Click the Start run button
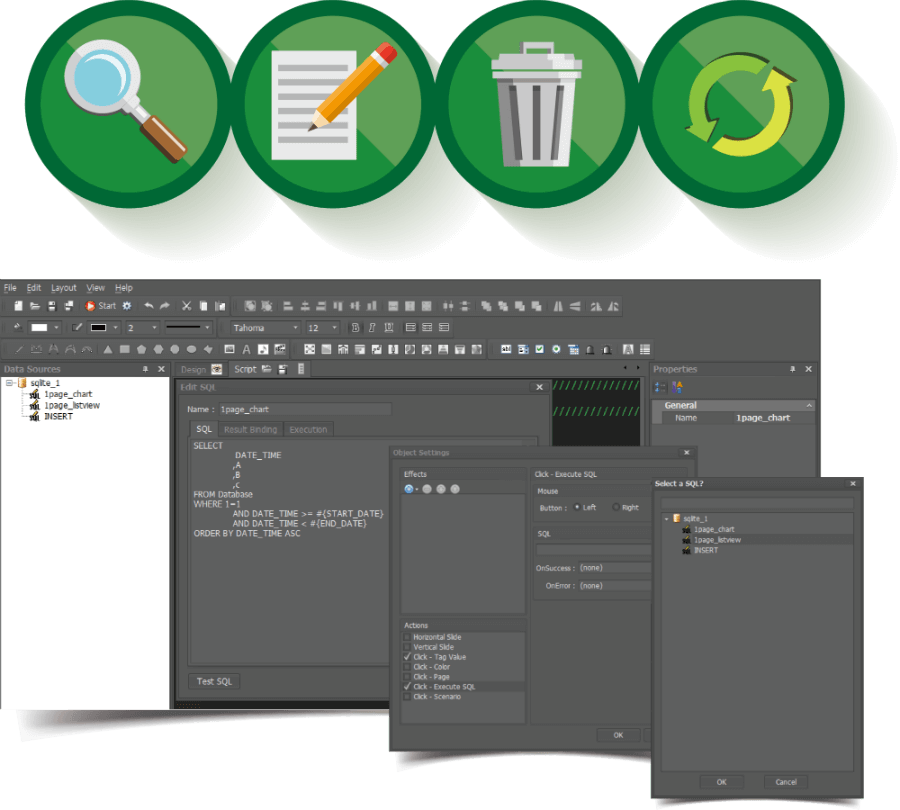 100,306
